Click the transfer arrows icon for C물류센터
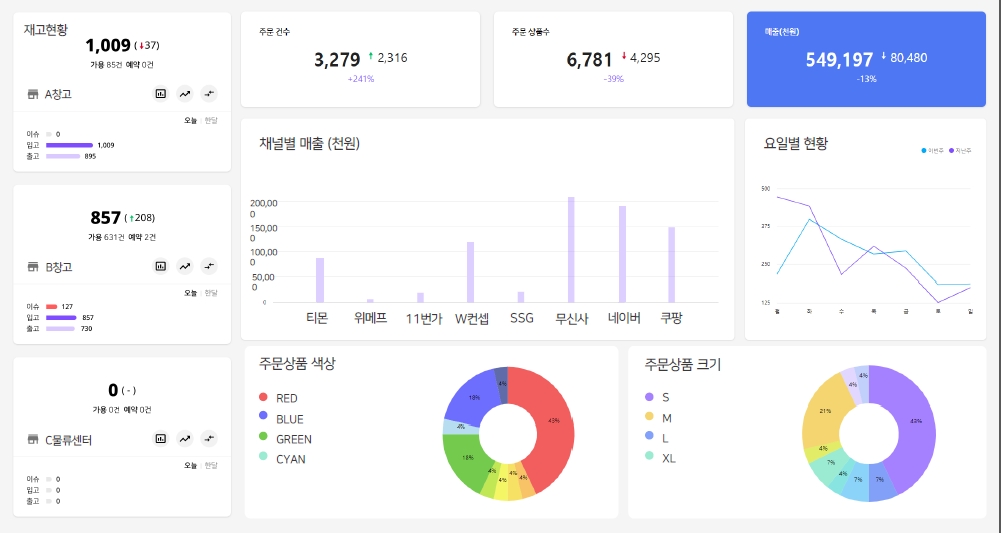 (x=209, y=439)
